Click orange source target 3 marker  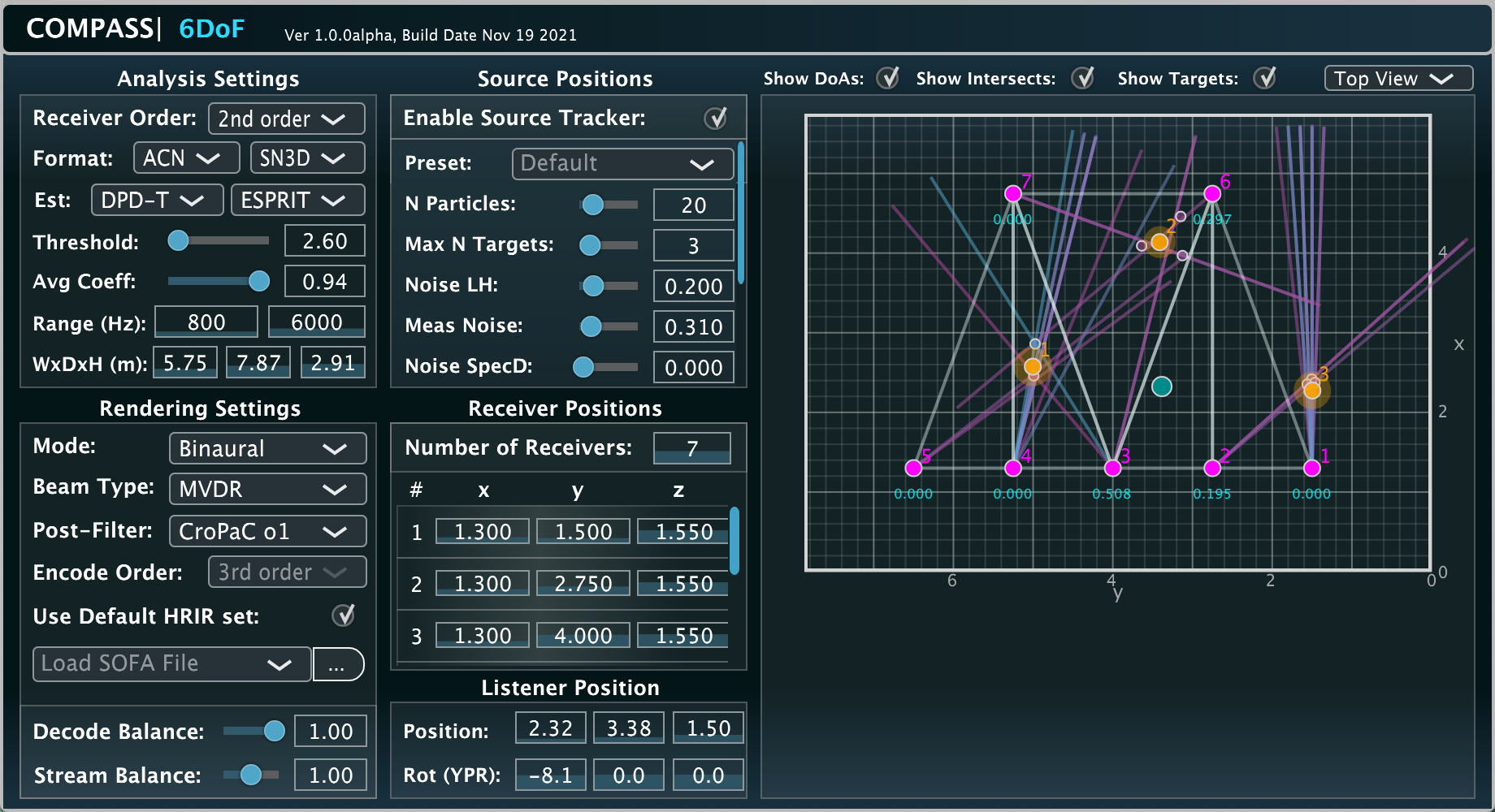(1312, 391)
